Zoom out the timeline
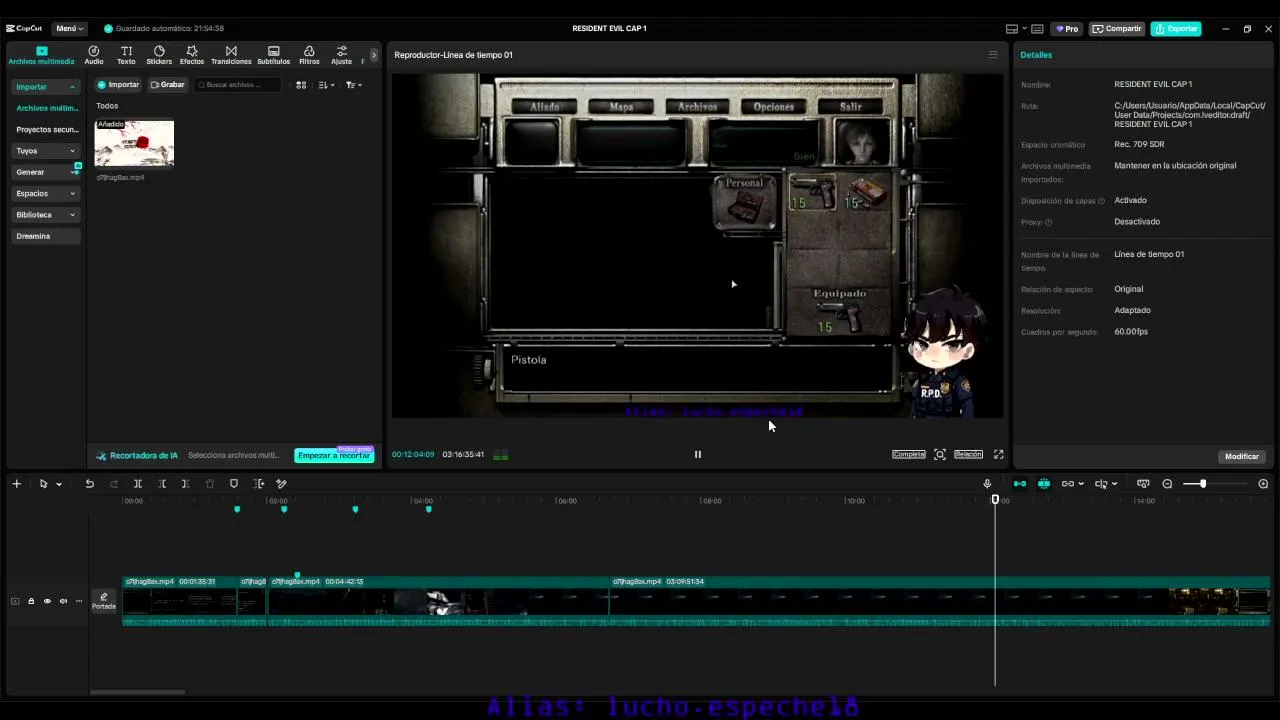The image size is (1280, 720). pyautogui.click(x=1167, y=484)
